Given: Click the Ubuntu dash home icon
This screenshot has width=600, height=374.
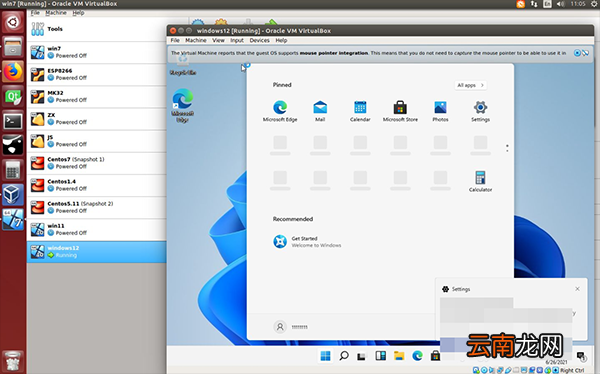Looking at the screenshot, I should 13,22.
